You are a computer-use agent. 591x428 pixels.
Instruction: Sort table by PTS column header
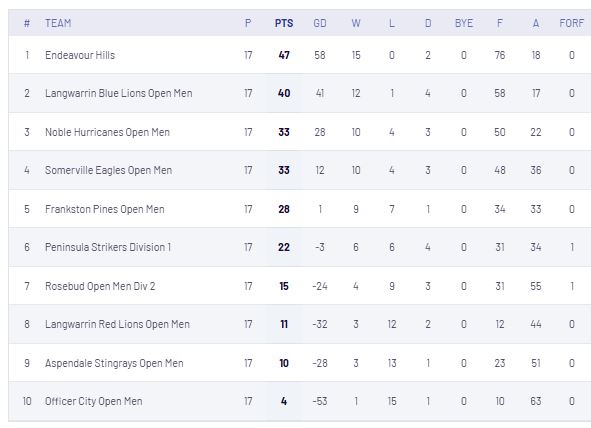tap(284, 23)
